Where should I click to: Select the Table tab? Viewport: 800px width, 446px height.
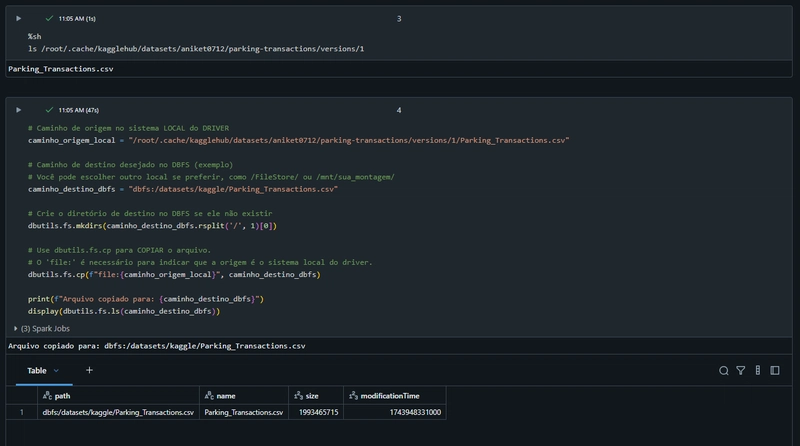[37, 370]
